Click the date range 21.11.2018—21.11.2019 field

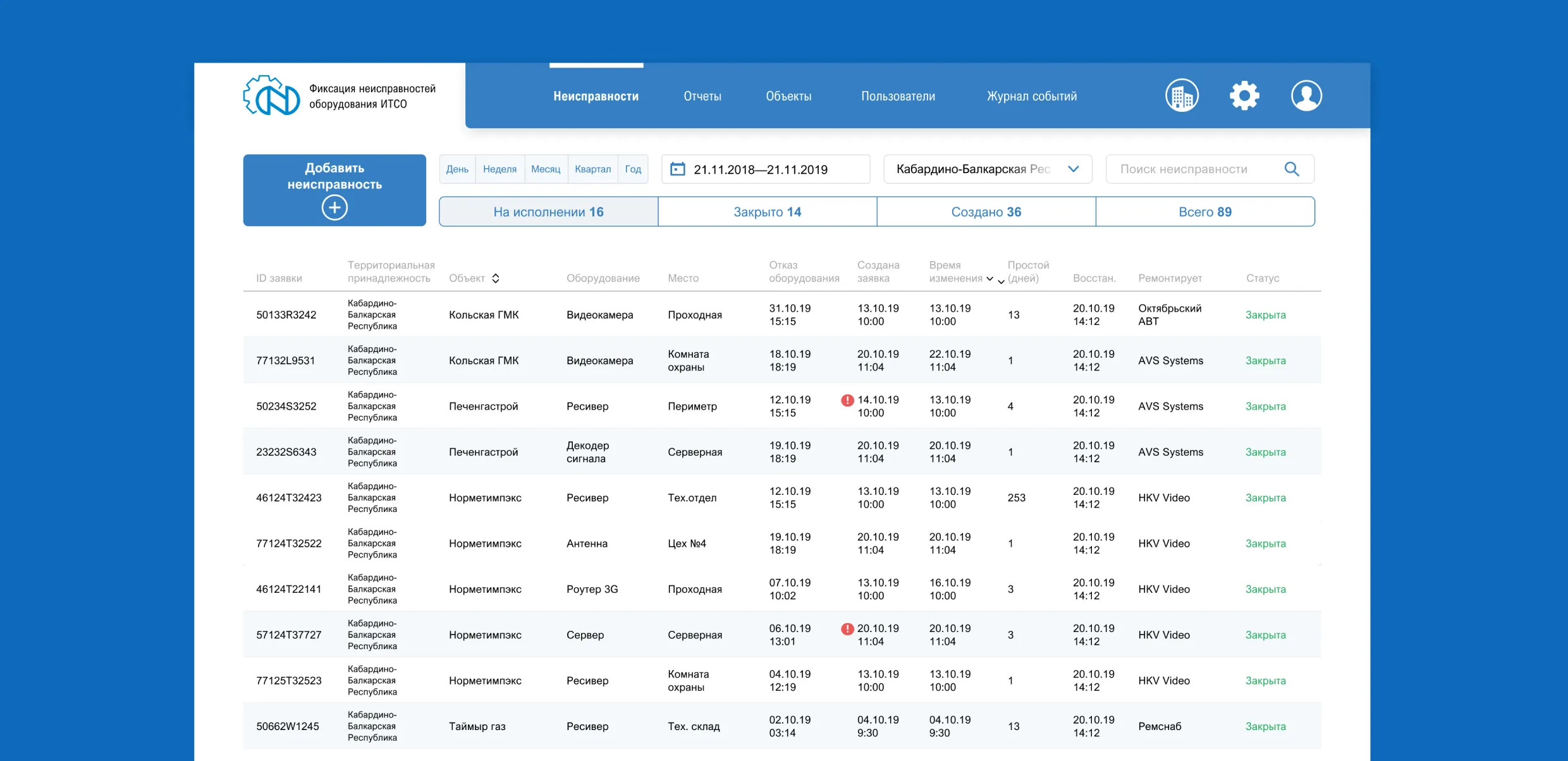[766, 169]
